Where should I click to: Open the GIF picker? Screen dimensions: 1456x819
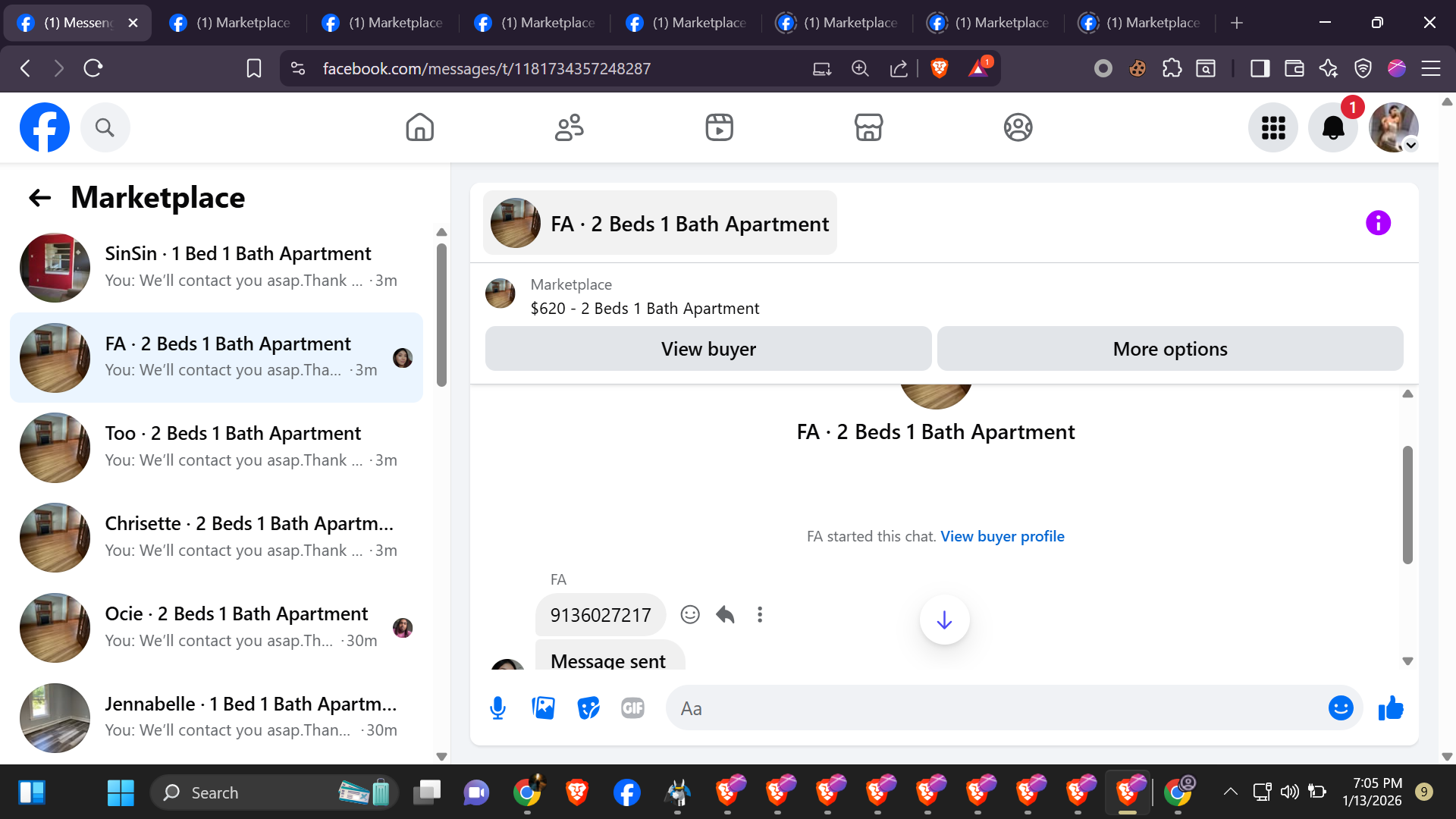632,708
